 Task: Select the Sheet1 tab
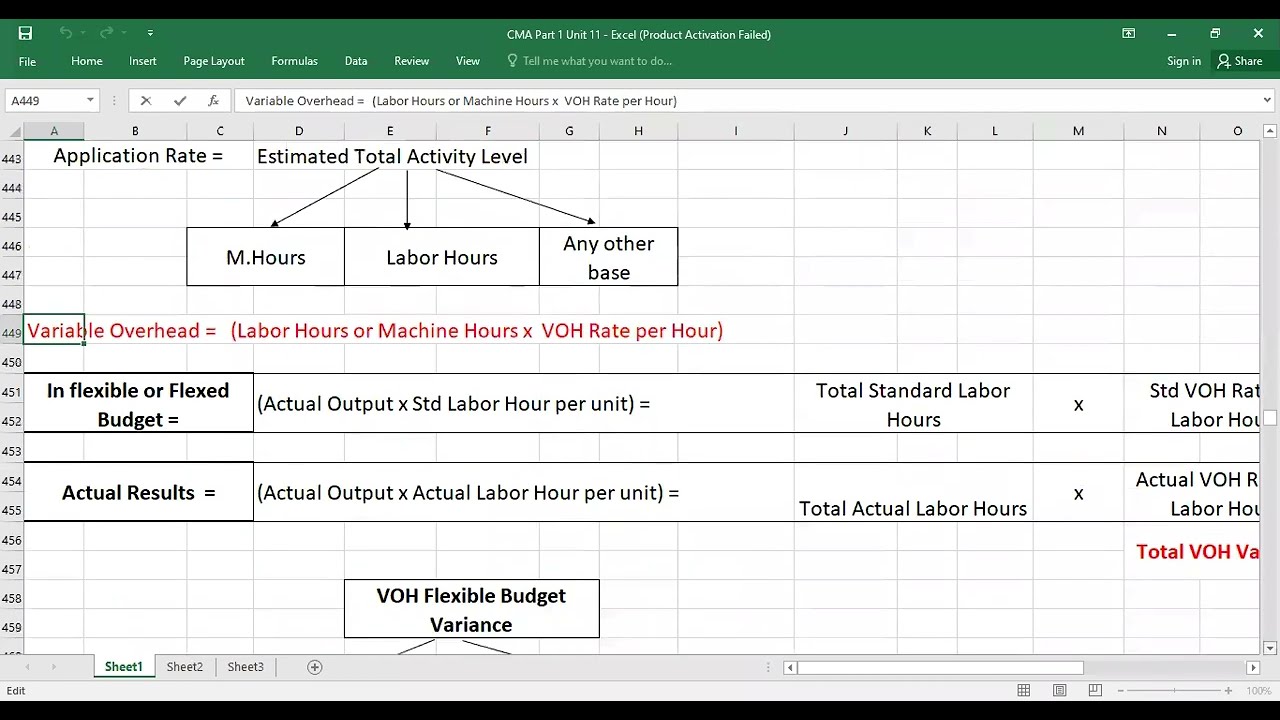(124, 667)
